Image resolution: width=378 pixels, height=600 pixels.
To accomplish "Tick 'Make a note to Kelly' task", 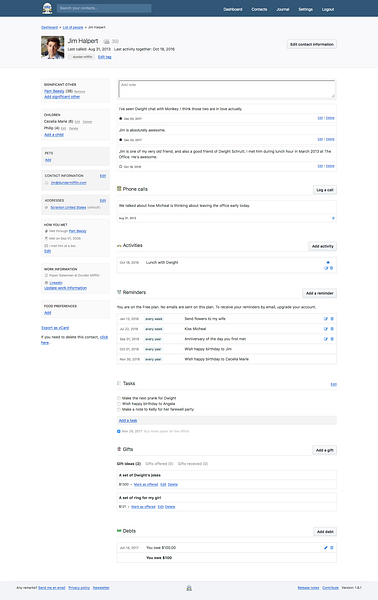I will coord(119,409).
